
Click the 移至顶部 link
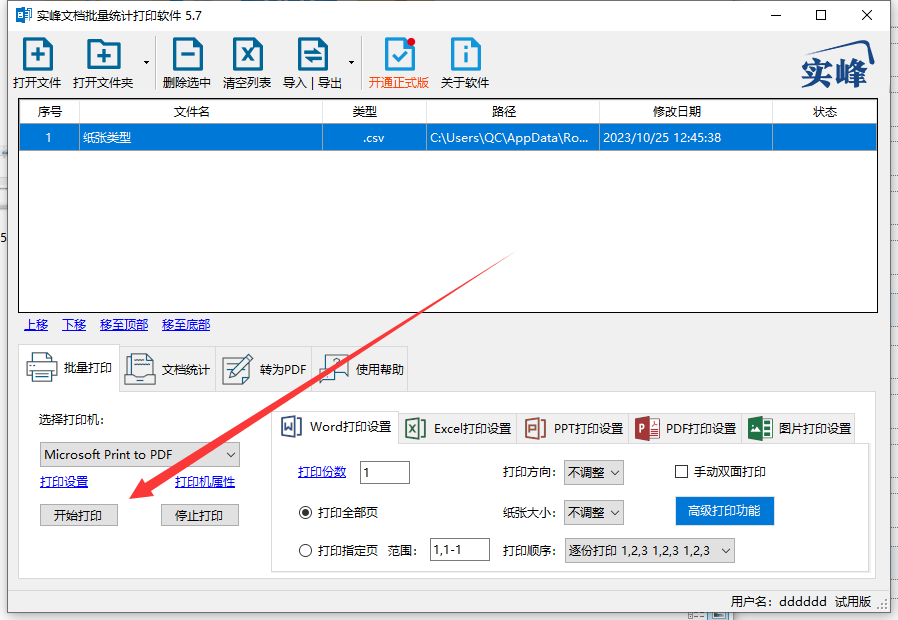click(x=124, y=325)
